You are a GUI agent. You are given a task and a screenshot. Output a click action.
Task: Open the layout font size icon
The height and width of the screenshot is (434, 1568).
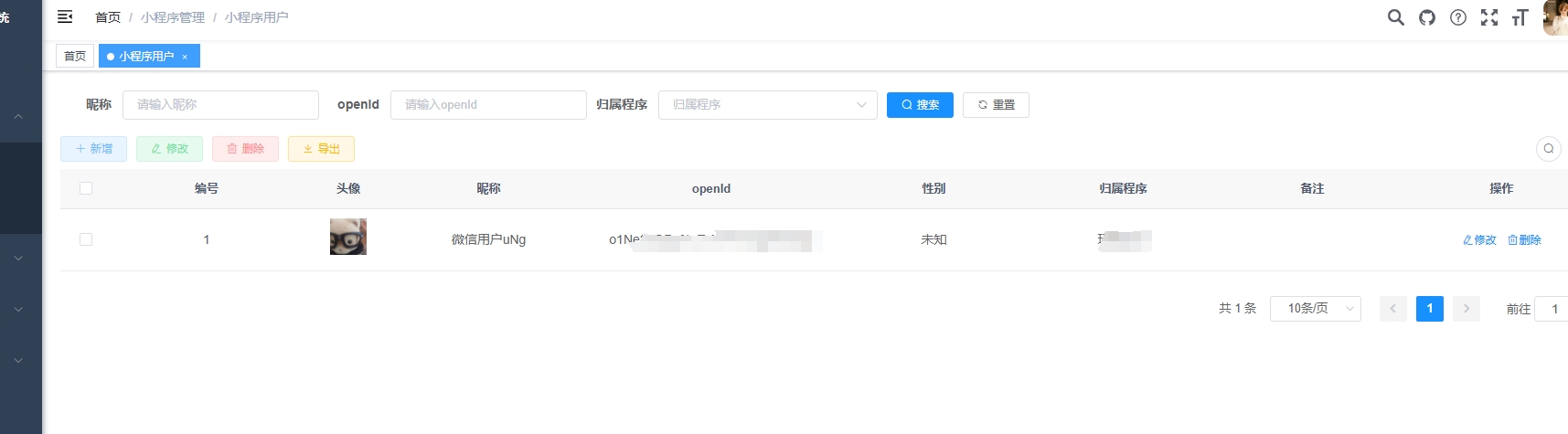coord(1520,17)
